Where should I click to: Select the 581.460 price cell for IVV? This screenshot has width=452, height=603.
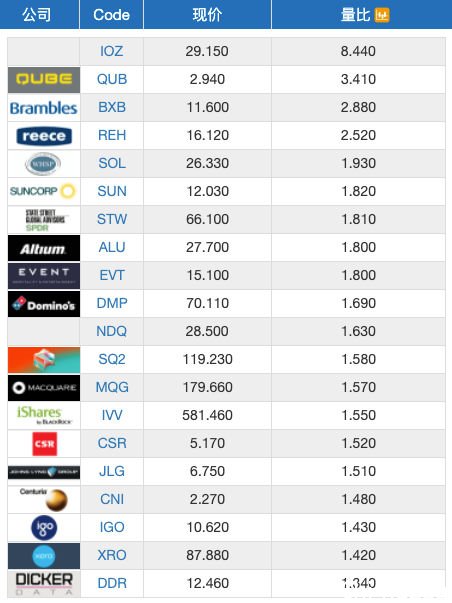(207, 415)
